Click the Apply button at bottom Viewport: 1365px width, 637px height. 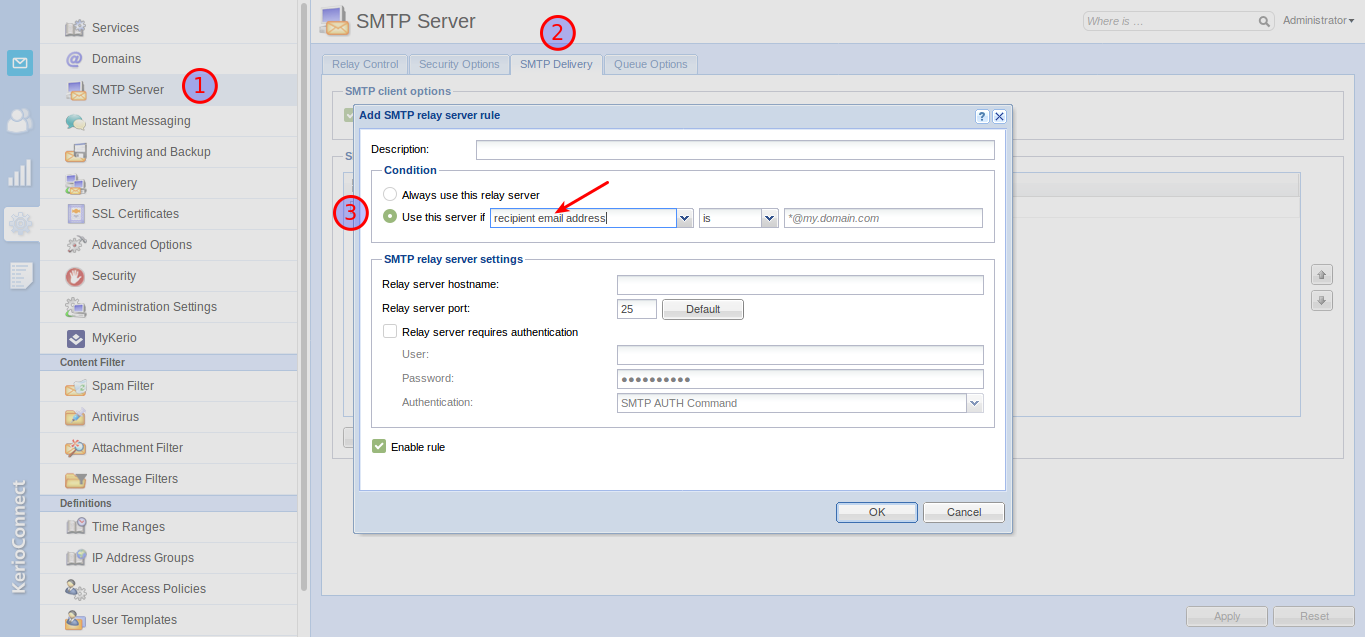click(1227, 616)
